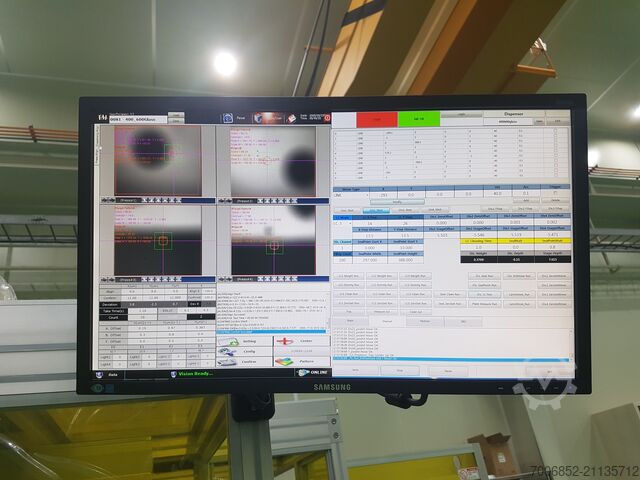Select highlighted blue row in vision log
This screenshot has width=640, height=480.
point(271,332)
